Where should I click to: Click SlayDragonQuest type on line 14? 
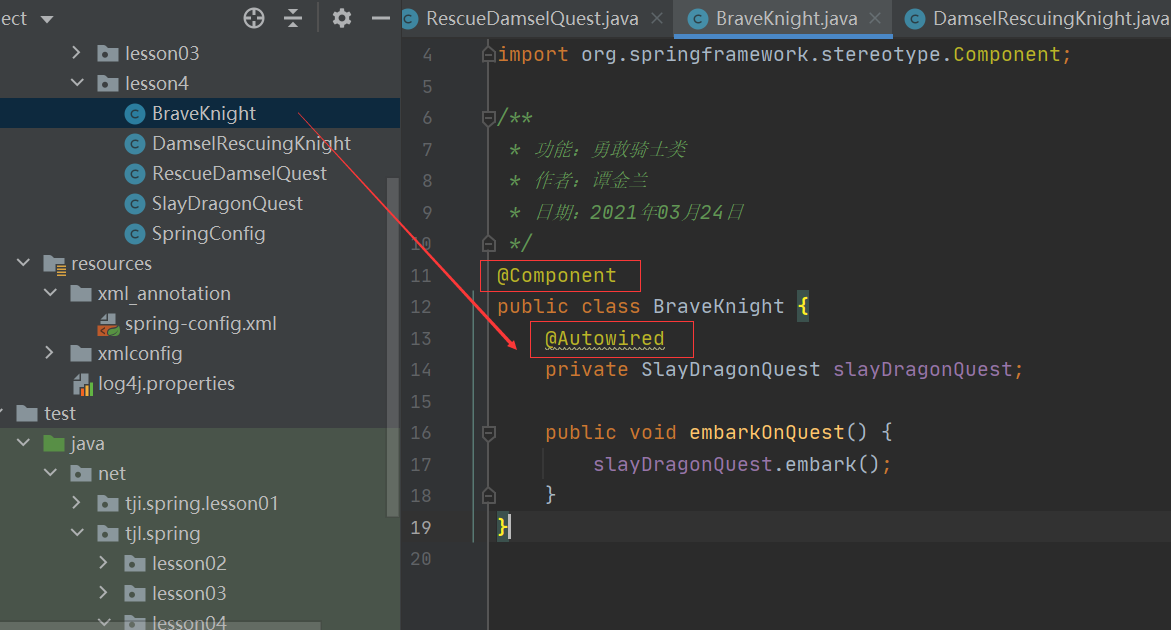[x=730, y=369]
